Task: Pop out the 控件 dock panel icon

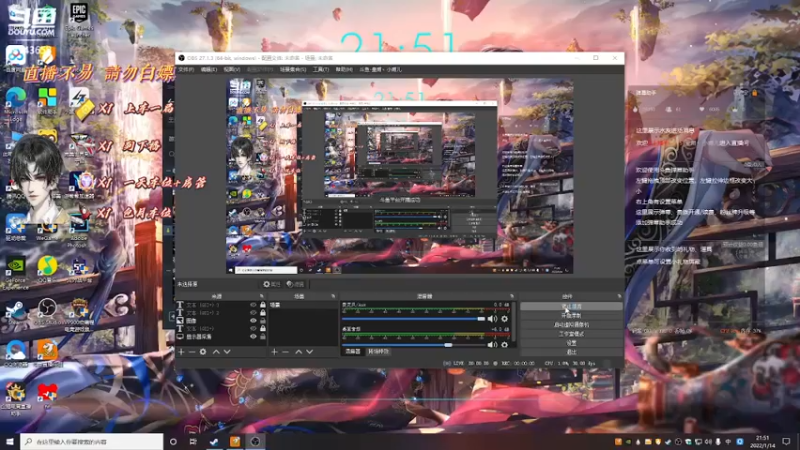Action: click(619, 296)
